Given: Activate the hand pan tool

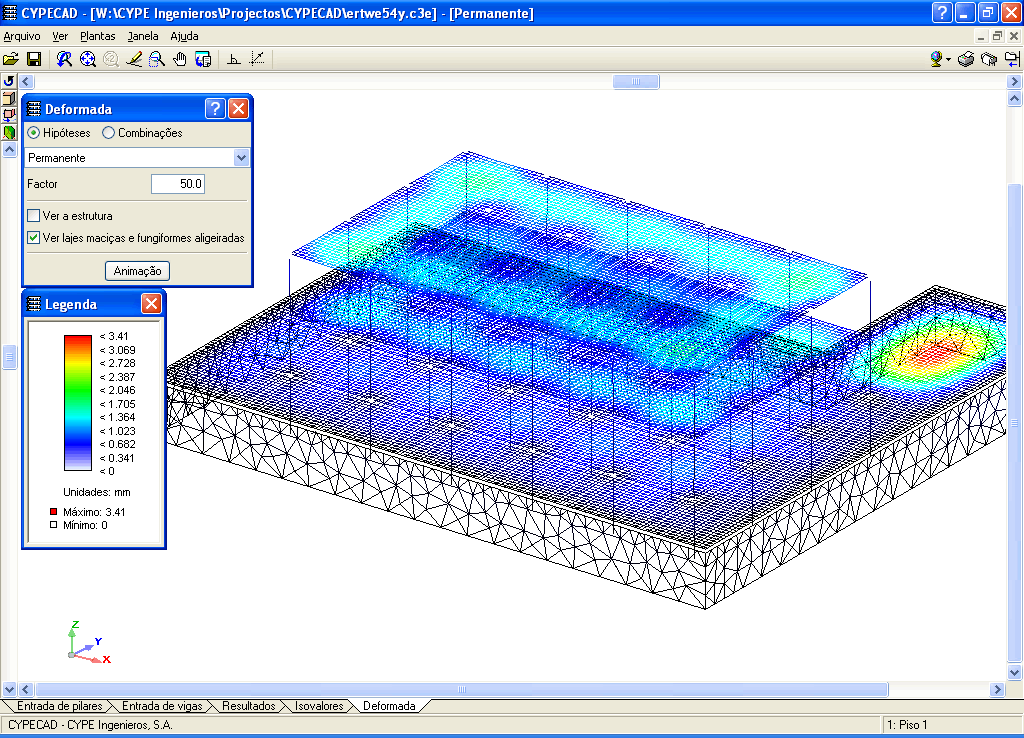Looking at the screenshot, I should tap(180, 59).
